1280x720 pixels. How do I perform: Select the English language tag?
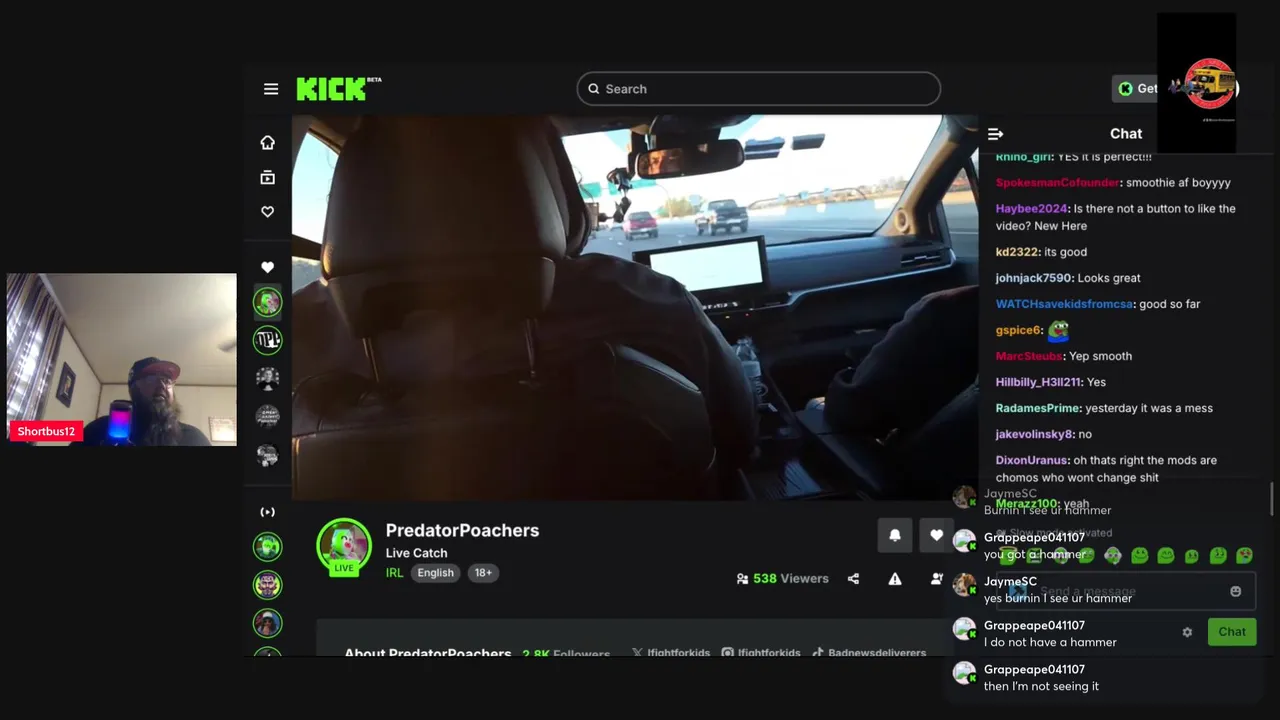click(x=435, y=573)
